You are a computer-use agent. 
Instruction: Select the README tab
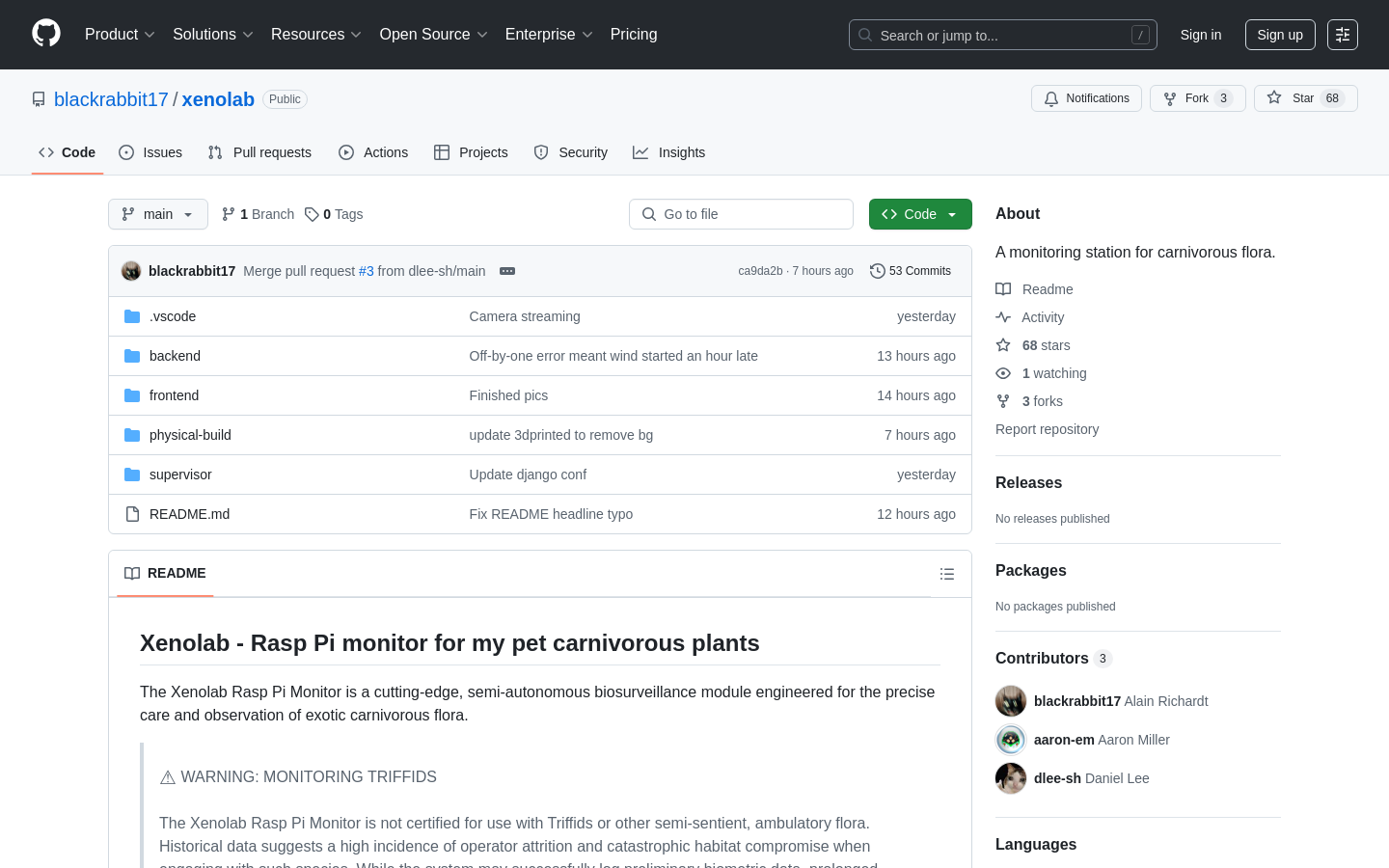coord(165,573)
